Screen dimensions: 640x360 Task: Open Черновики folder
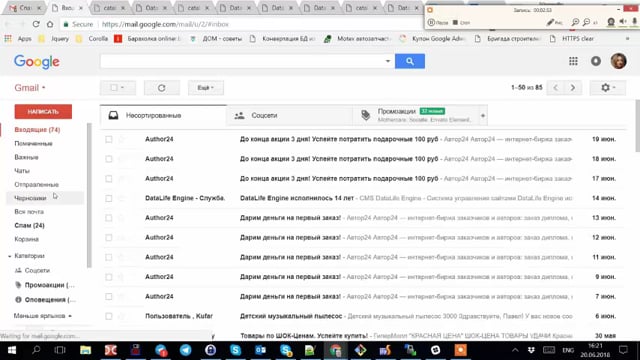(x=30, y=198)
